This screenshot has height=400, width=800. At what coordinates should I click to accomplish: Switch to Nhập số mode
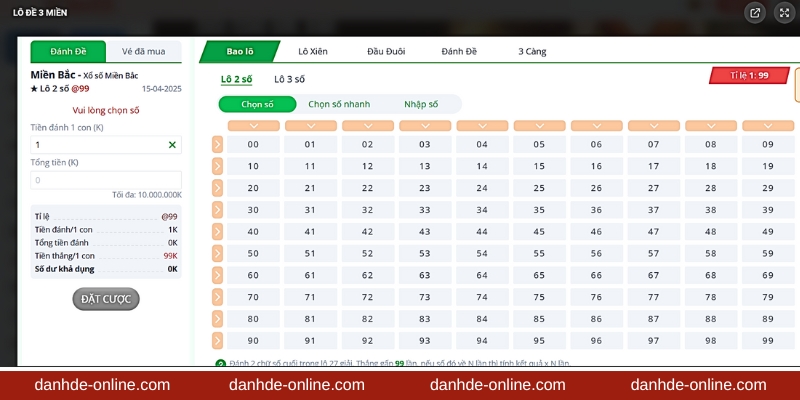tap(421, 104)
